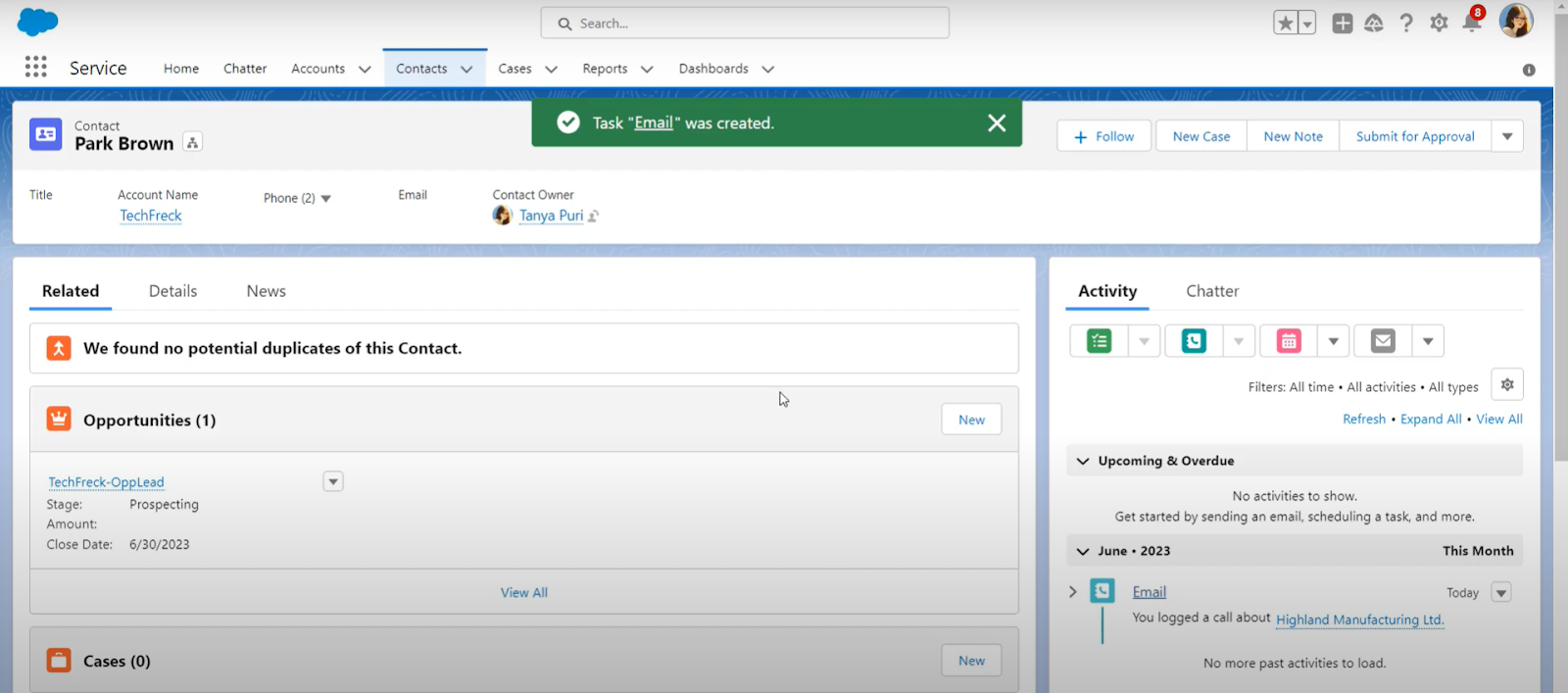The image size is (1568, 693).
Task: Click the info icon in navigation bar
Action: (x=1529, y=70)
